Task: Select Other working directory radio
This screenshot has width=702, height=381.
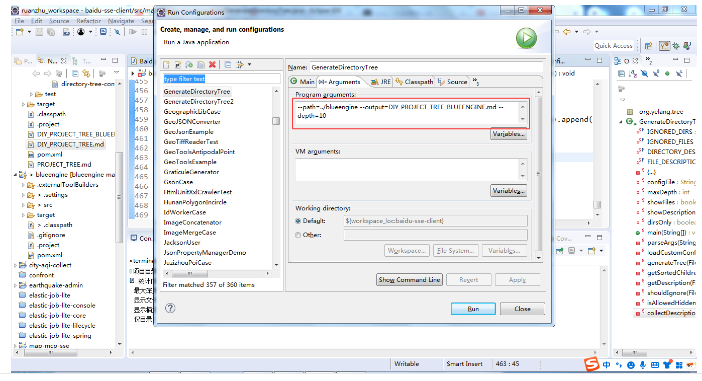Action: click(x=298, y=235)
